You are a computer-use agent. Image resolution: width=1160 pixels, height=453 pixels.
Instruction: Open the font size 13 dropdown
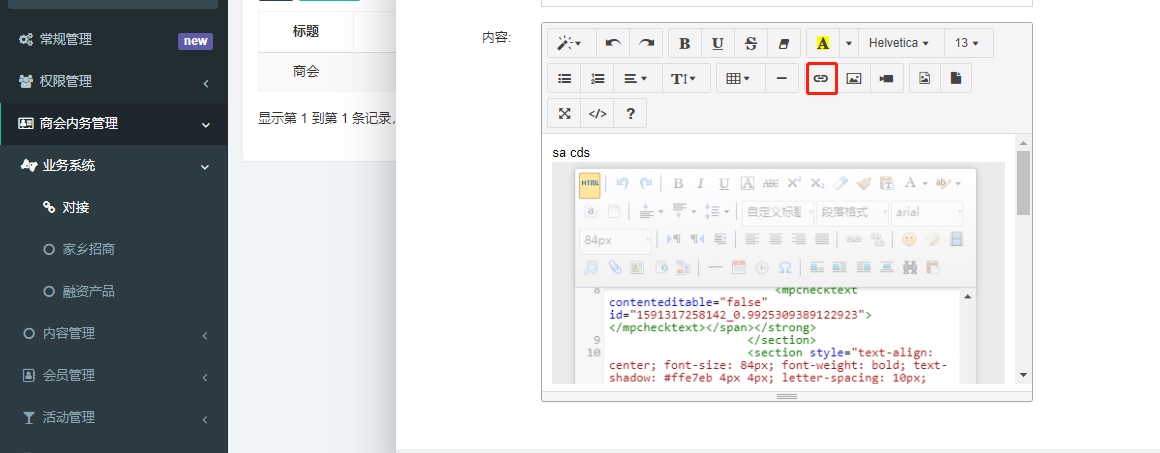click(x=967, y=43)
